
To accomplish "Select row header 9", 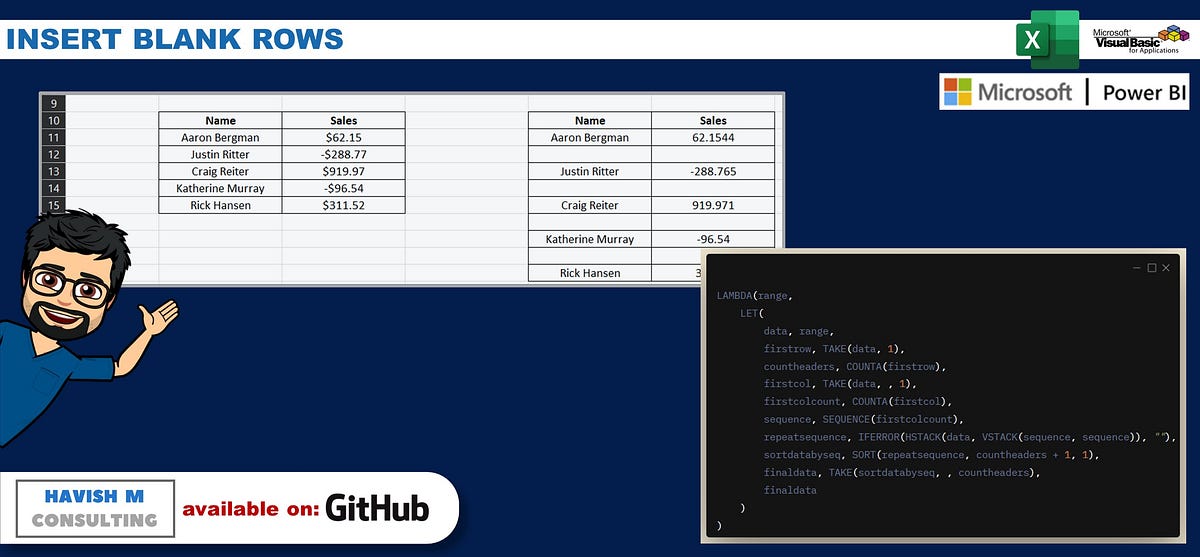I will pyautogui.click(x=53, y=103).
